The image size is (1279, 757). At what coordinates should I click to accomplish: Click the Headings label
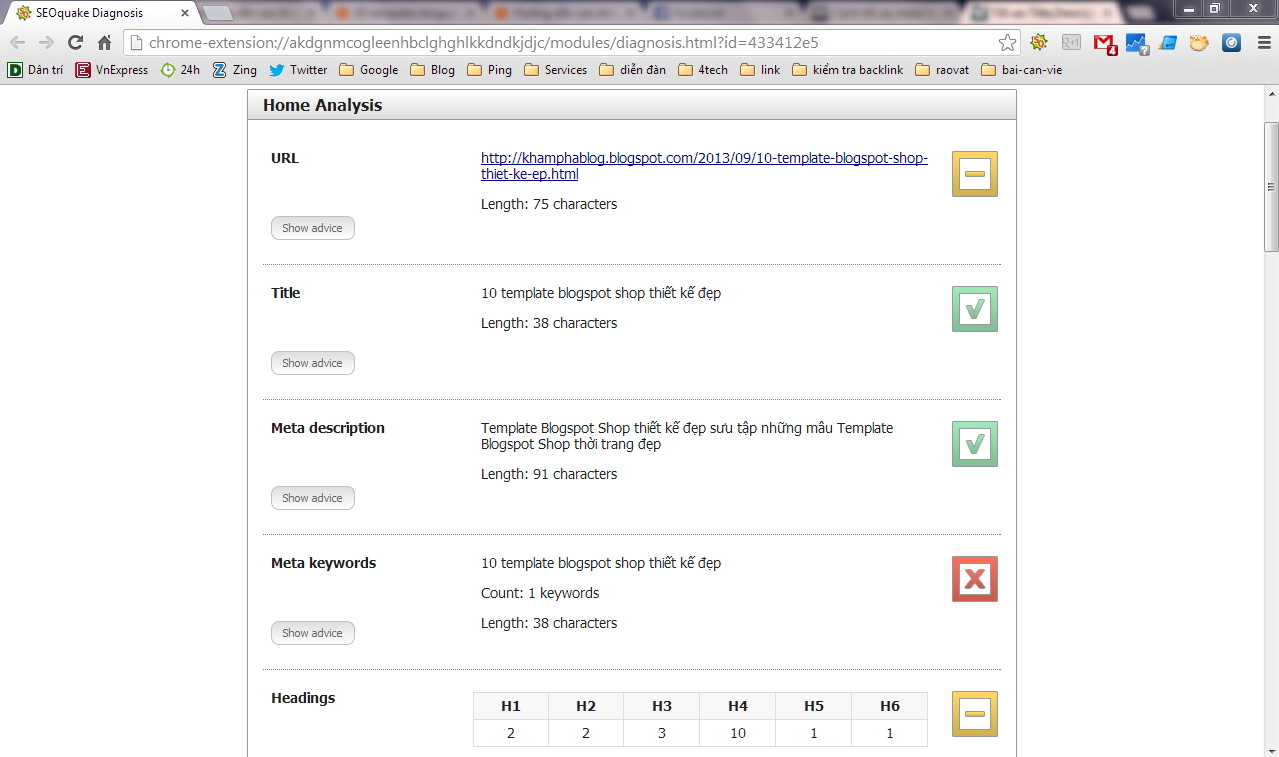303,698
